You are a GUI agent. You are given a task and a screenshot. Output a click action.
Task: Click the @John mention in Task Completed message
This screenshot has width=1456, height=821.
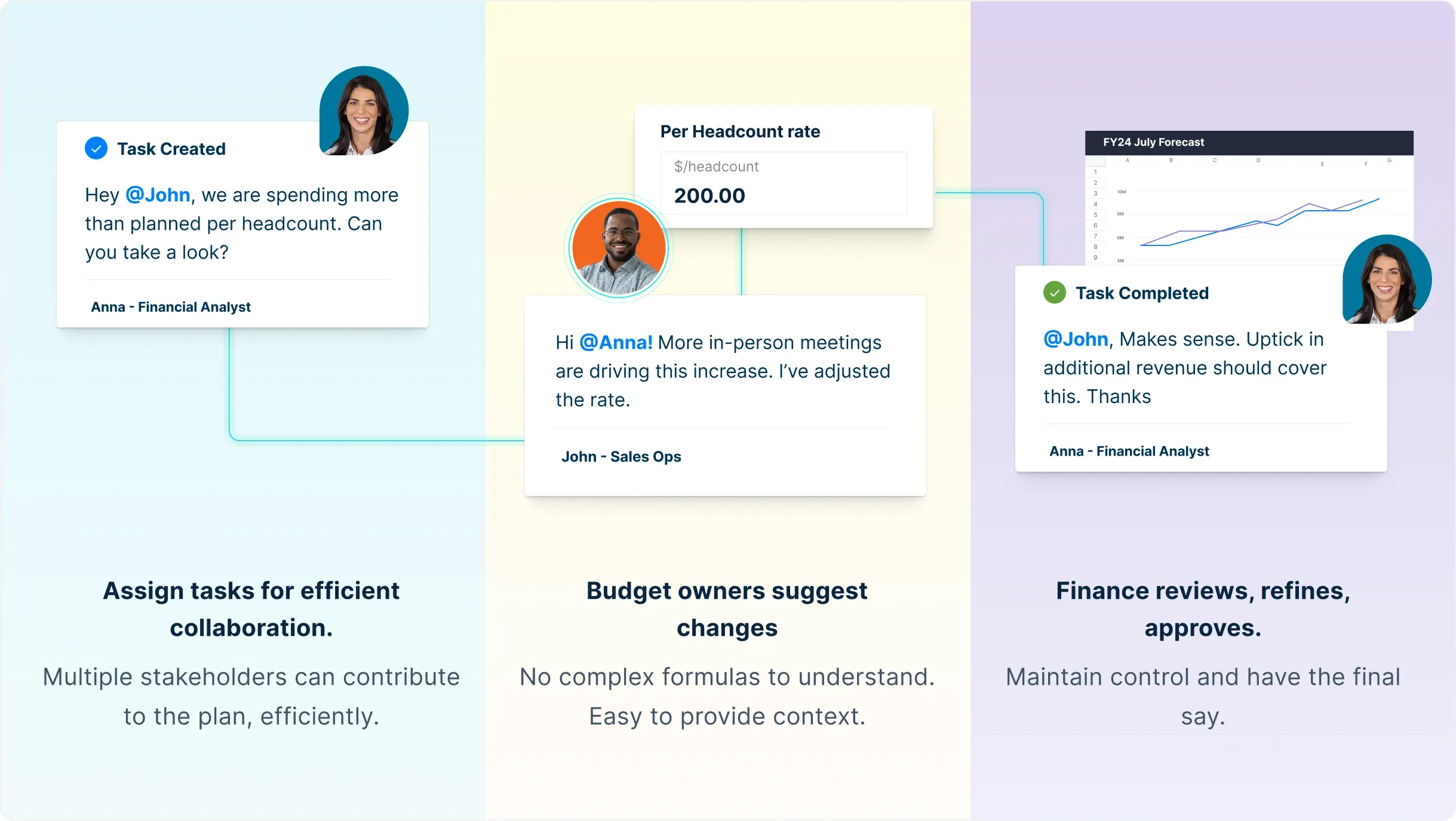pos(1076,339)
